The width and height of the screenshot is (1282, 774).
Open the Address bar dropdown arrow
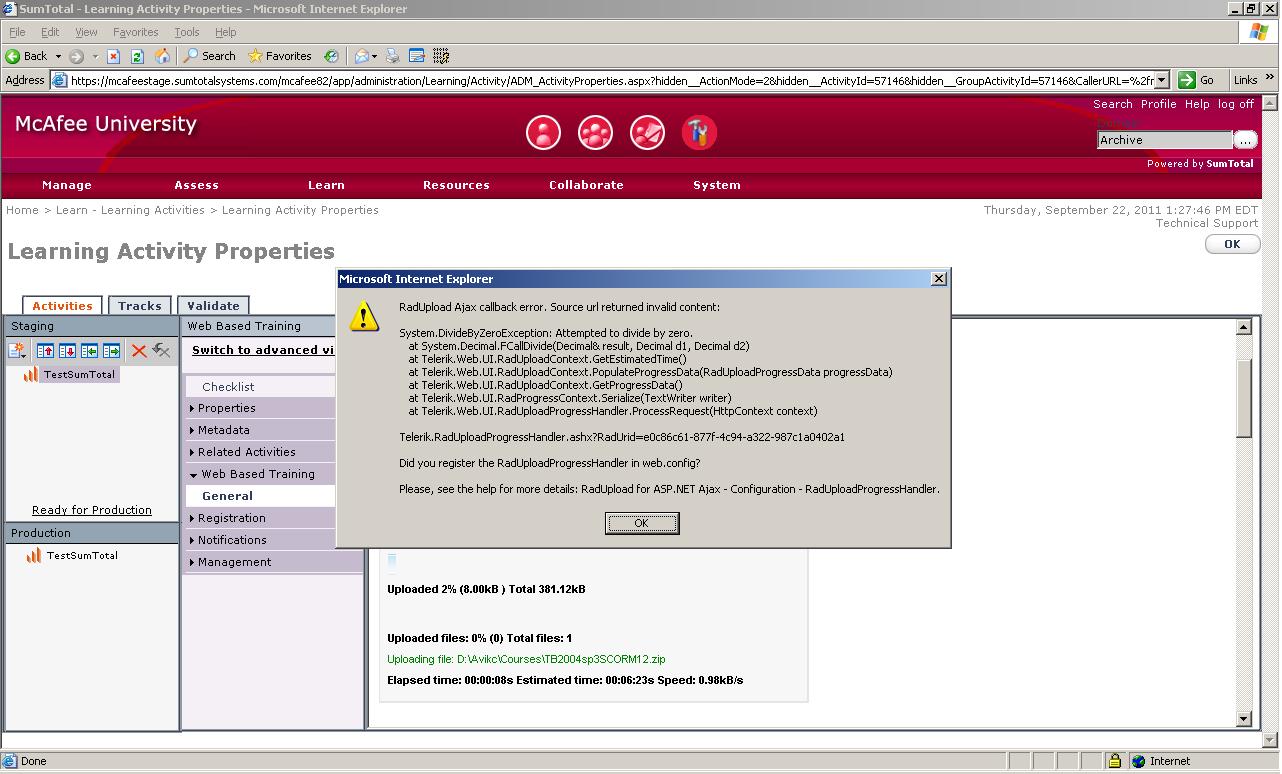click(1161, 80)
